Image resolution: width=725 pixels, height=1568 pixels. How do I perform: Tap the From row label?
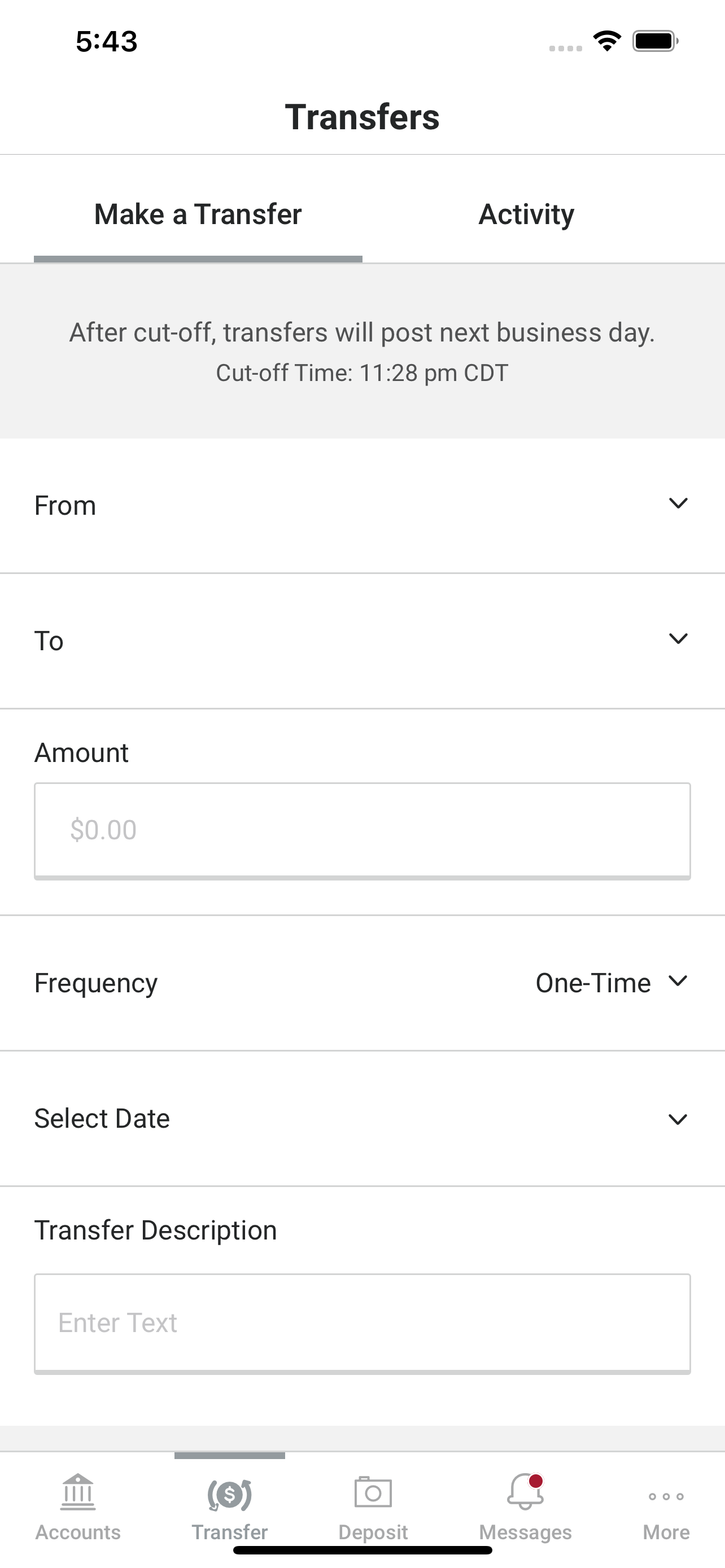click(x=65, y=505)
